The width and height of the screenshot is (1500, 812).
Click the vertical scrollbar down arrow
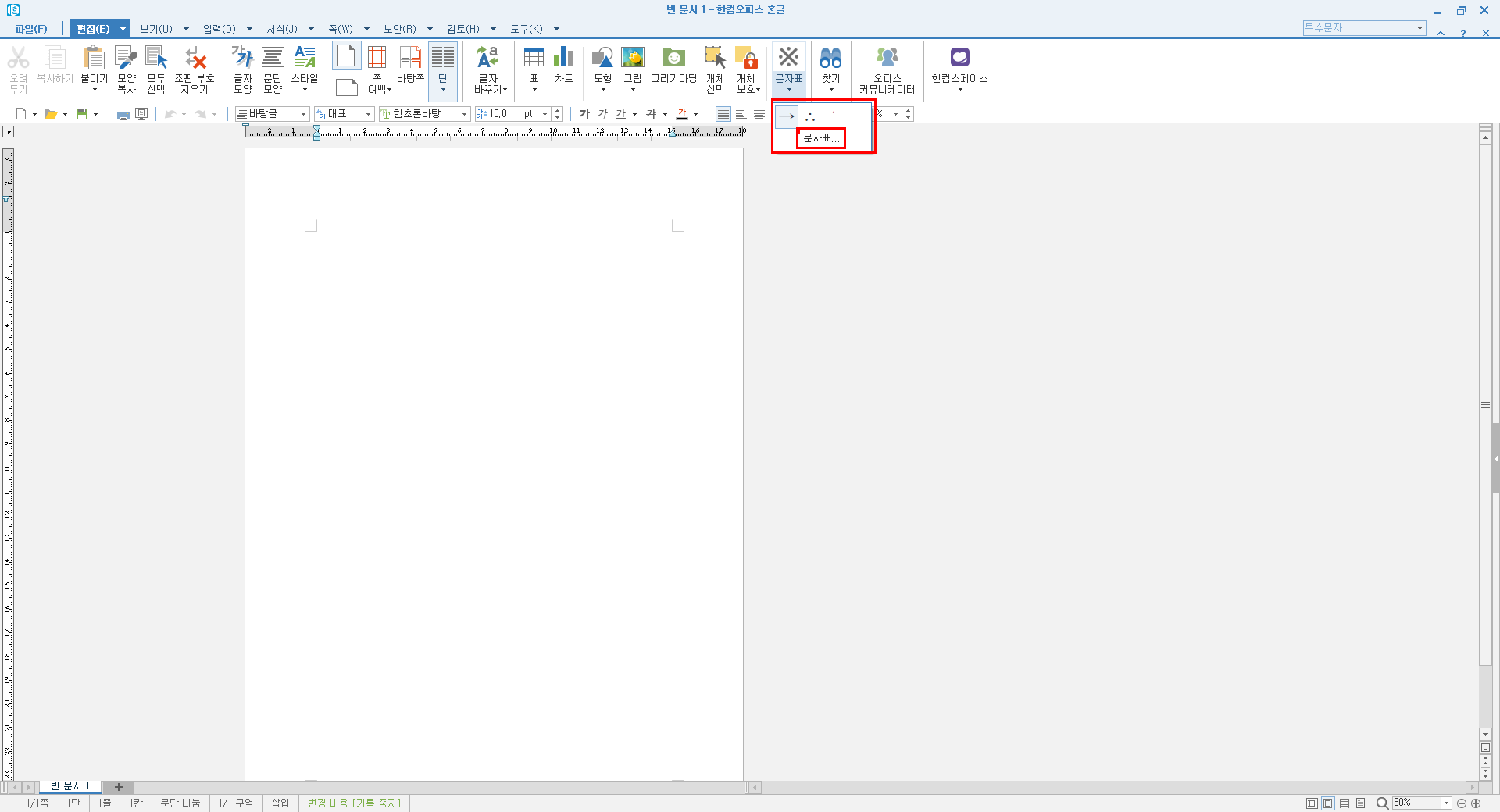(x=1485, y=735)
